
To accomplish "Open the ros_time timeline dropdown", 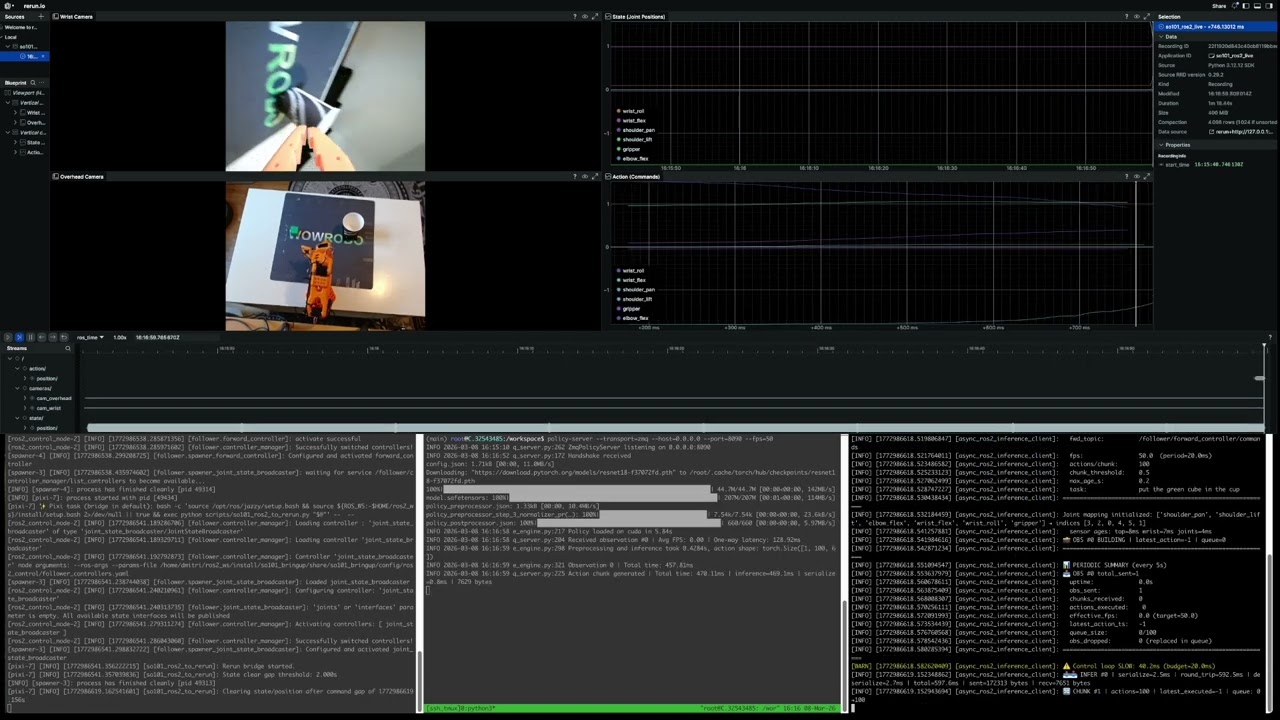I will tap(90, 337).
